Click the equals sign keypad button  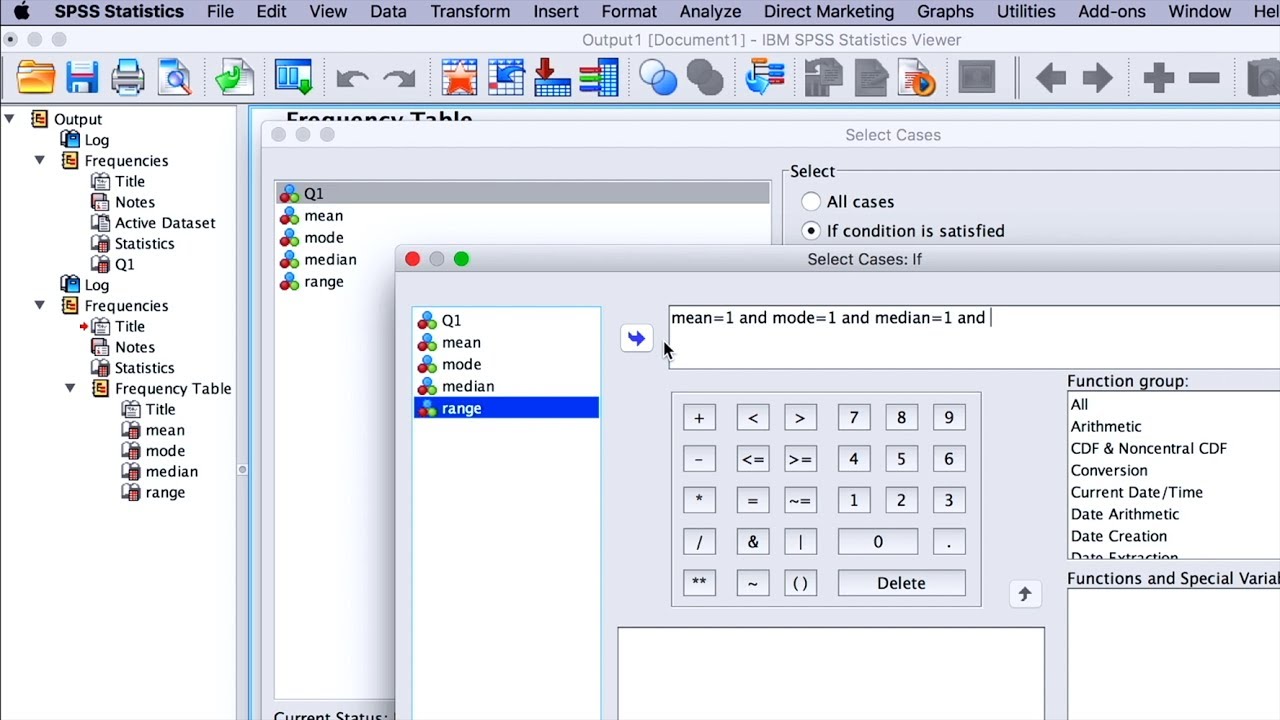click(753, 501)
